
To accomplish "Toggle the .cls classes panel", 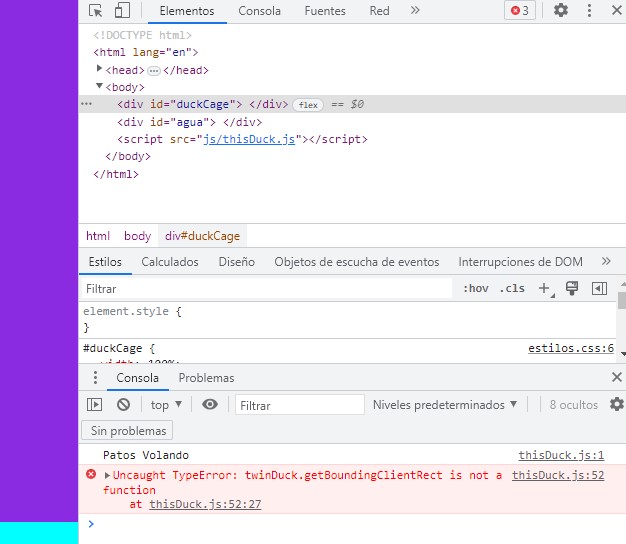I will point(512,288).
